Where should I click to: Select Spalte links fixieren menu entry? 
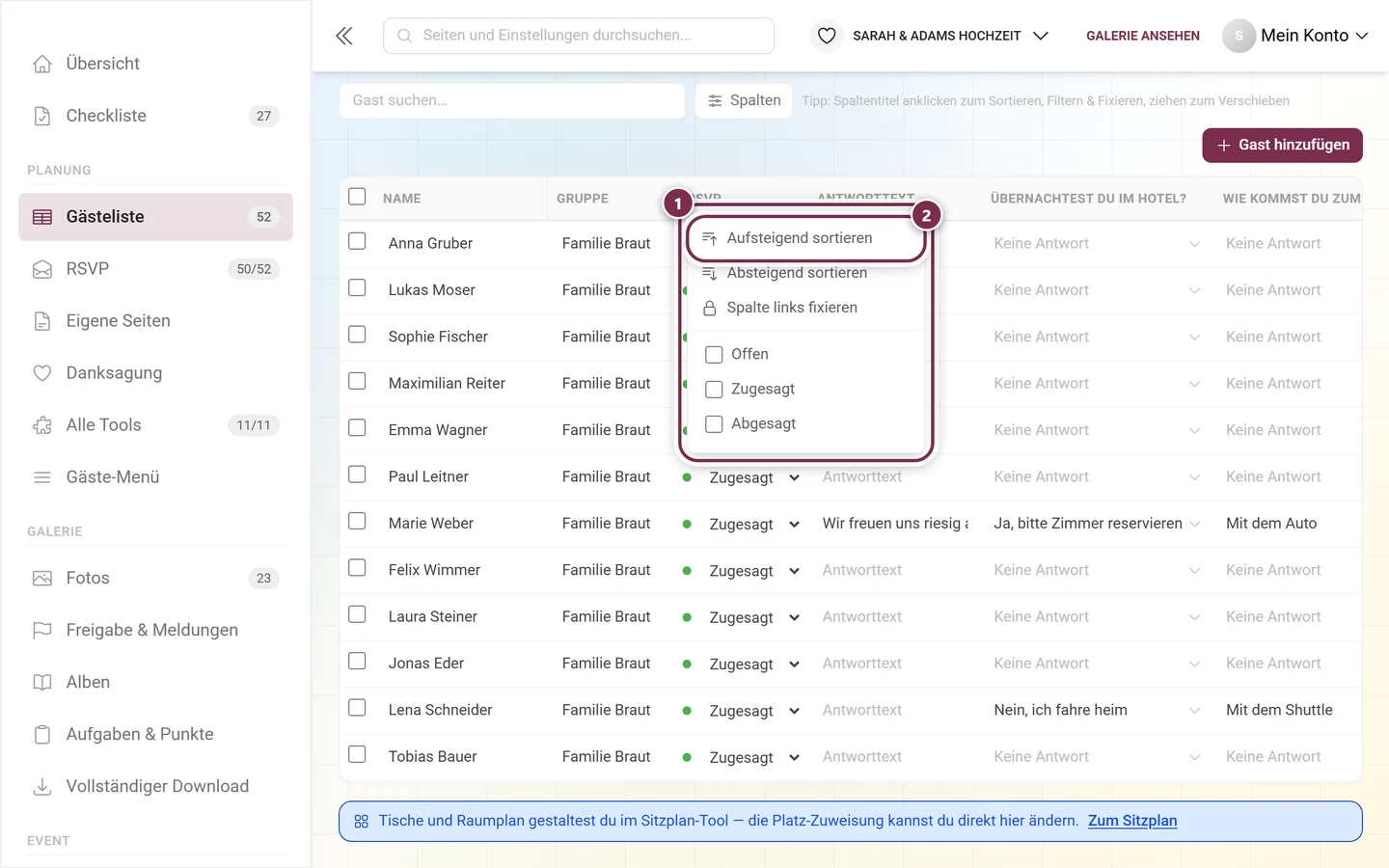pyautogui.click(x=805, y=308)
